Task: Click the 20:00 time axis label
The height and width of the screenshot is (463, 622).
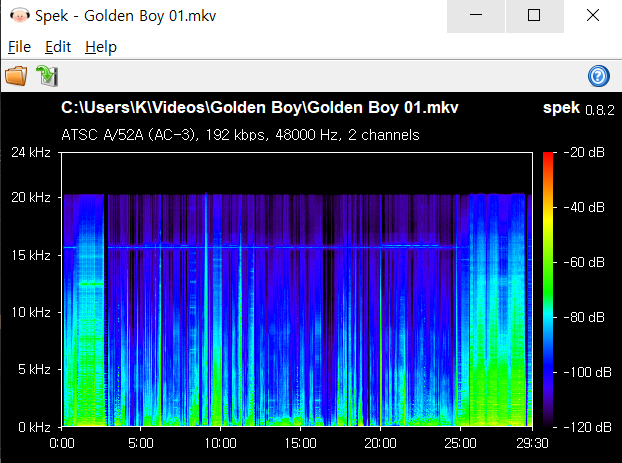Action: coord(380,443)
